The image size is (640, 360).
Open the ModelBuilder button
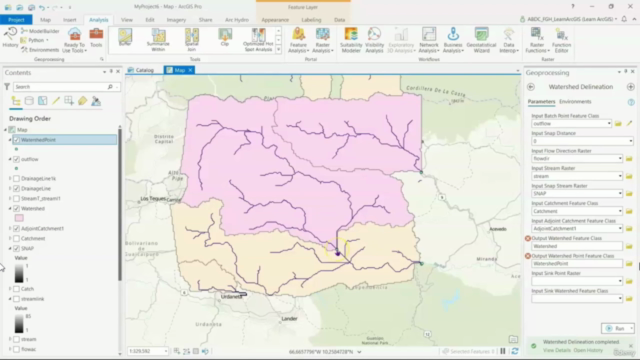pyautogui.click(x=40, y=31)
